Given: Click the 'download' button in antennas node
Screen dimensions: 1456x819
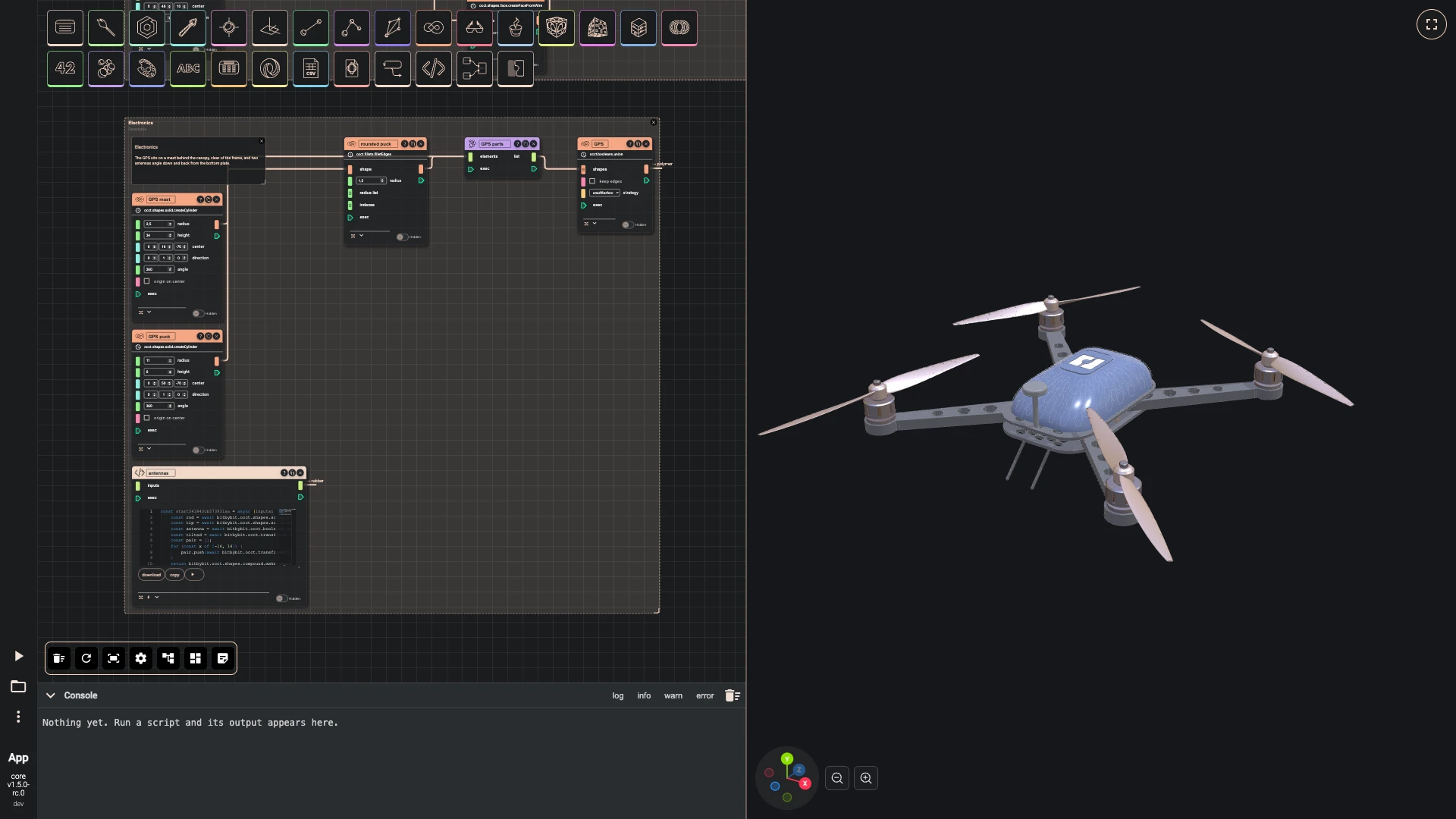Looking at the screenshot, I should pyautogui.click(x=152, y=575).
